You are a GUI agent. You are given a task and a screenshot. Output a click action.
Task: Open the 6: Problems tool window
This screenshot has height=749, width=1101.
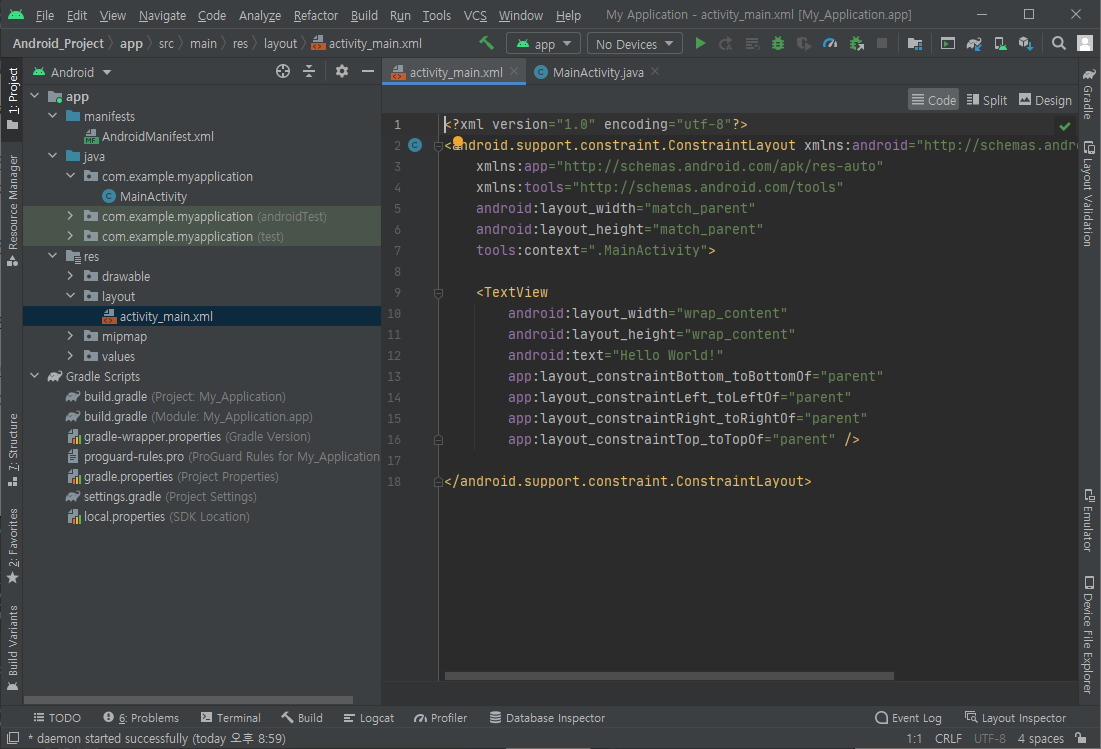[x=141, y=717]
